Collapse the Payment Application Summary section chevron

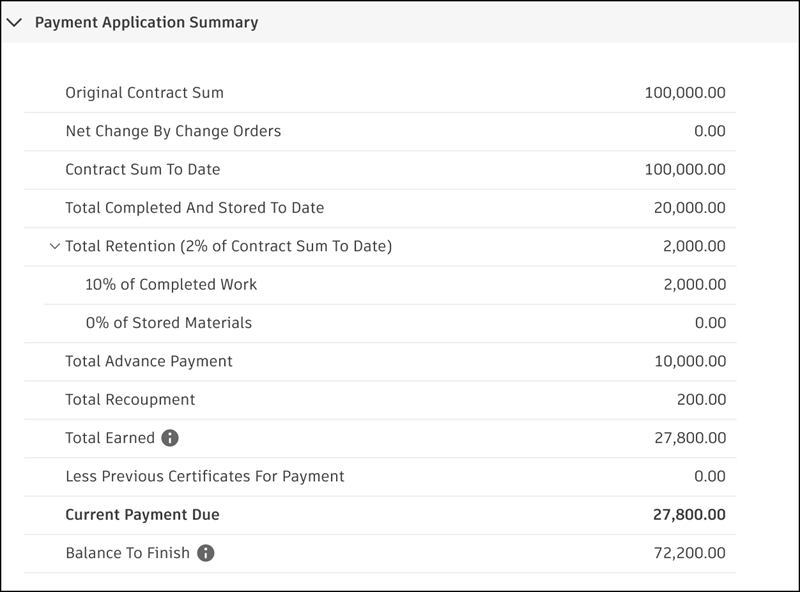pyautogui.click(x=15, y=22)
